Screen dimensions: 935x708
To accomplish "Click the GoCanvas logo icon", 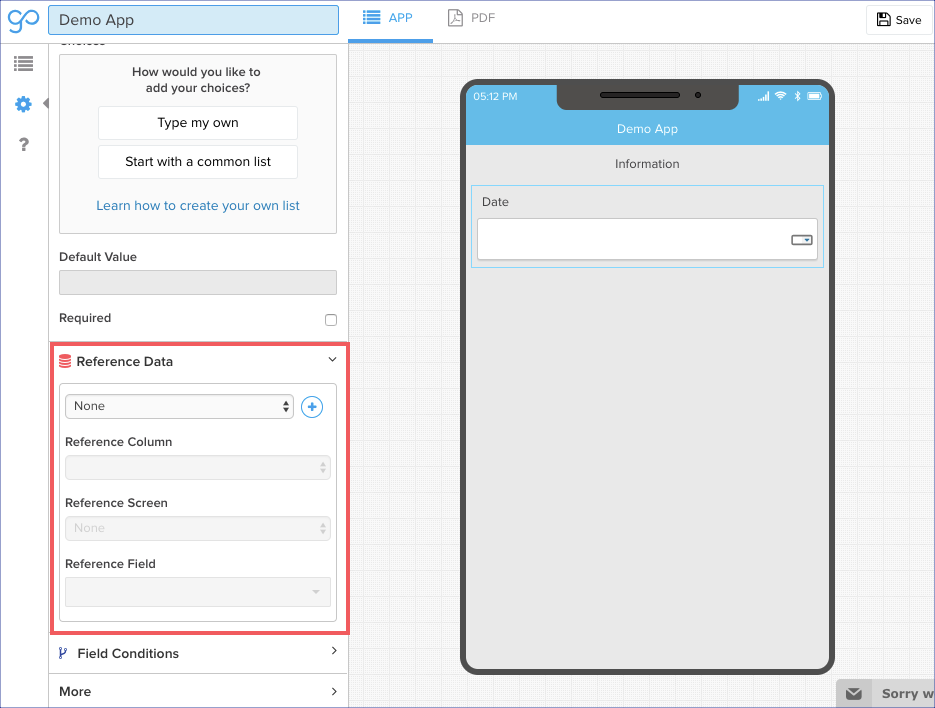I will pos(23,20).
